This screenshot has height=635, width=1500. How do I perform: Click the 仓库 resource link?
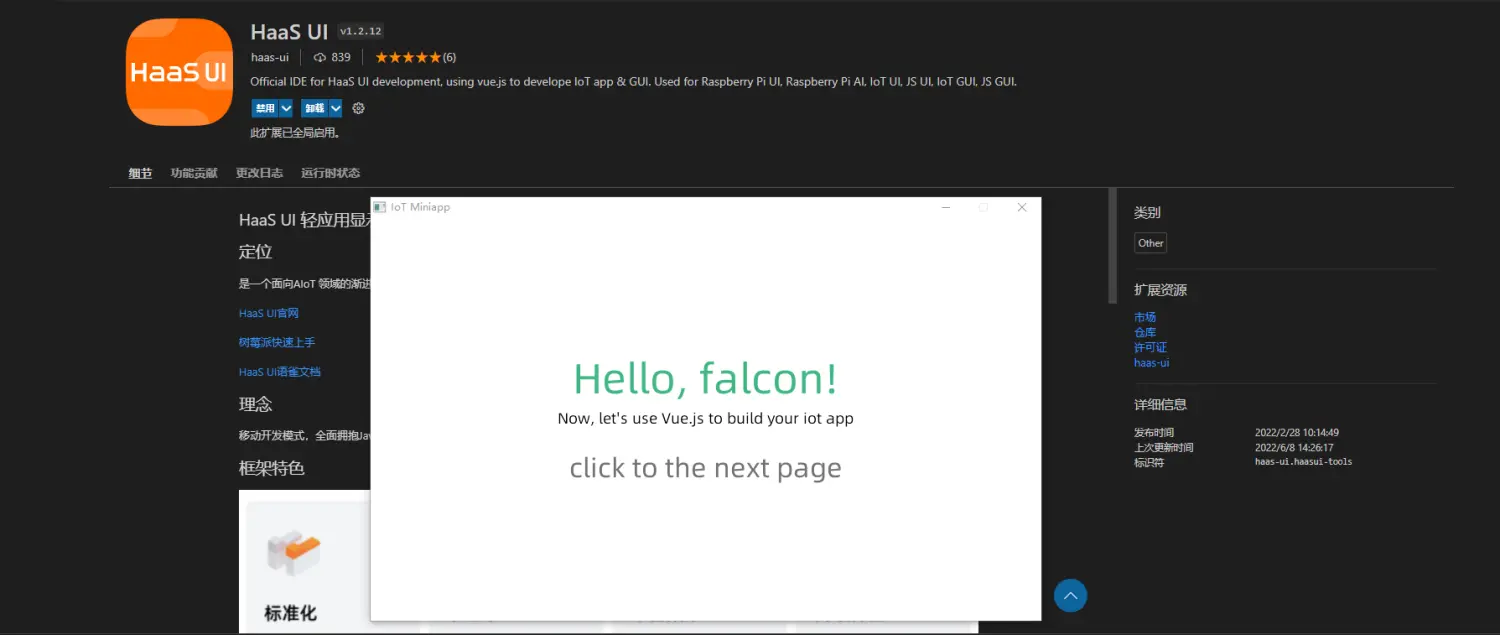(1145, 332)
